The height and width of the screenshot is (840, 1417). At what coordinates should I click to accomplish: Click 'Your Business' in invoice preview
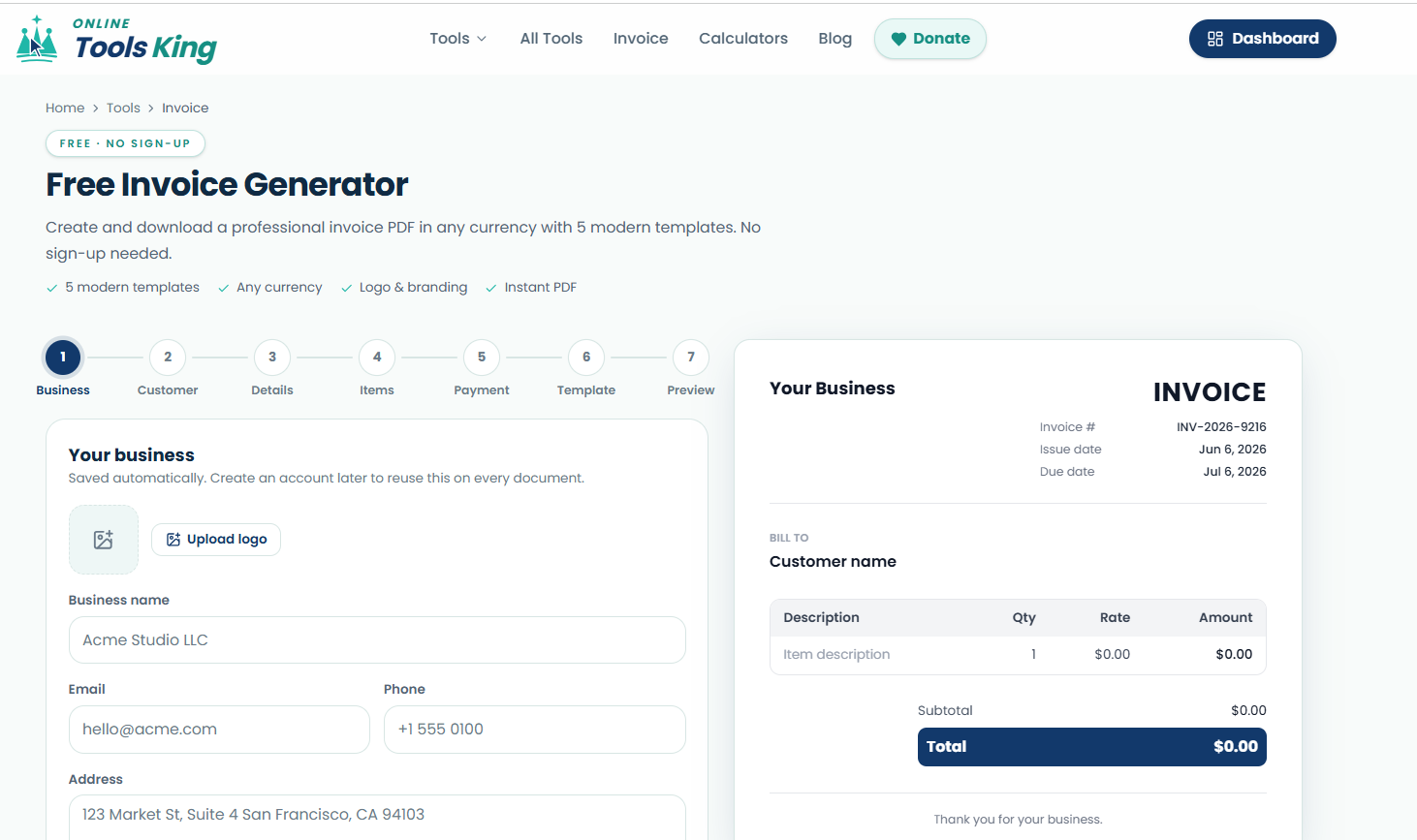[x=833, y=389]
